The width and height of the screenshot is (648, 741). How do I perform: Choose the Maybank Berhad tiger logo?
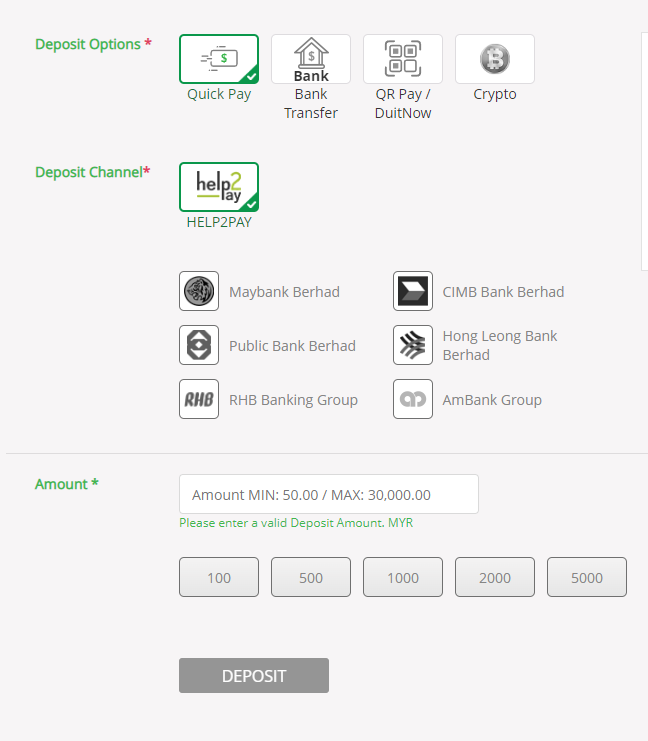(199, 291)
